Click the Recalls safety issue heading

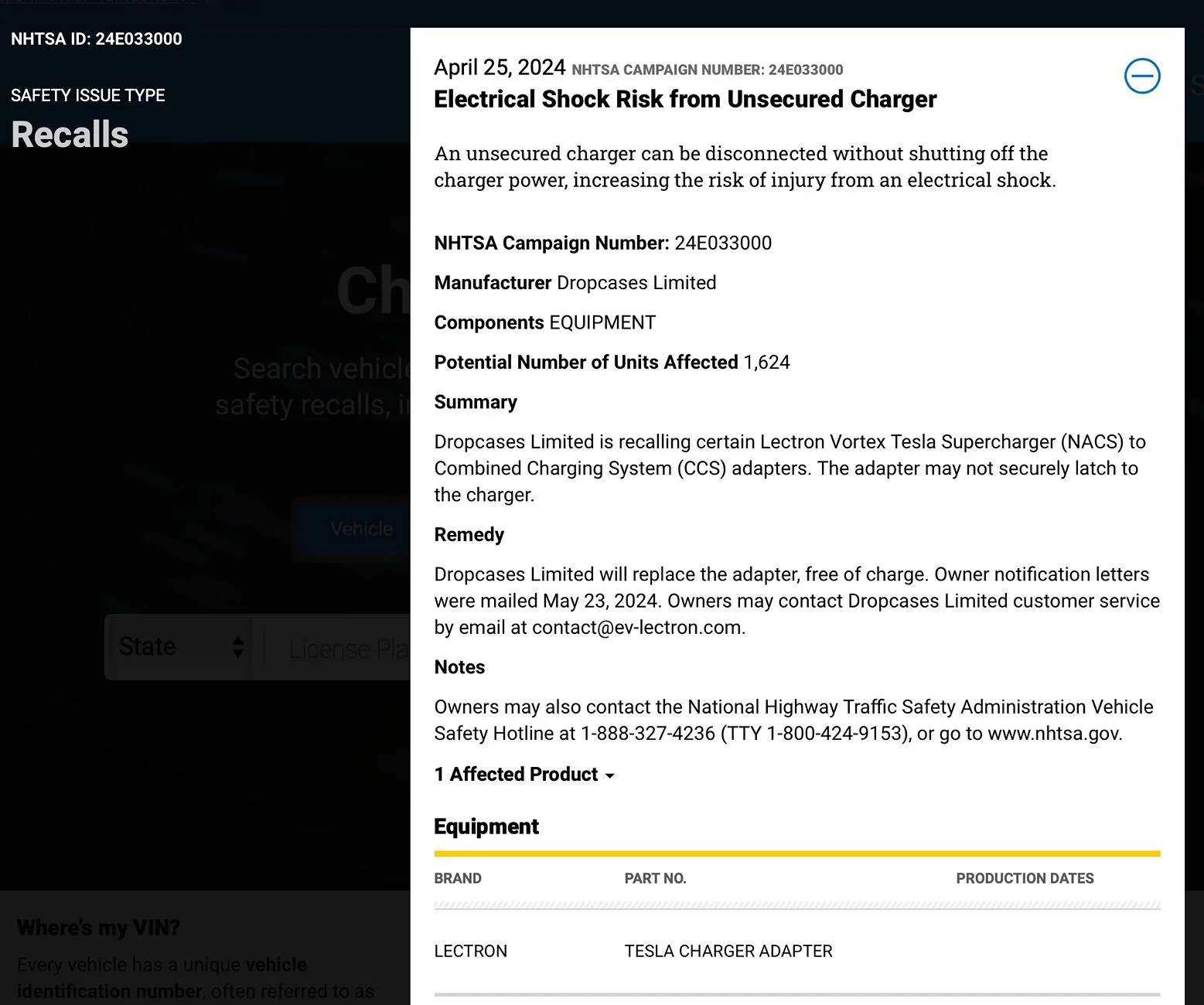click(70, 135)
